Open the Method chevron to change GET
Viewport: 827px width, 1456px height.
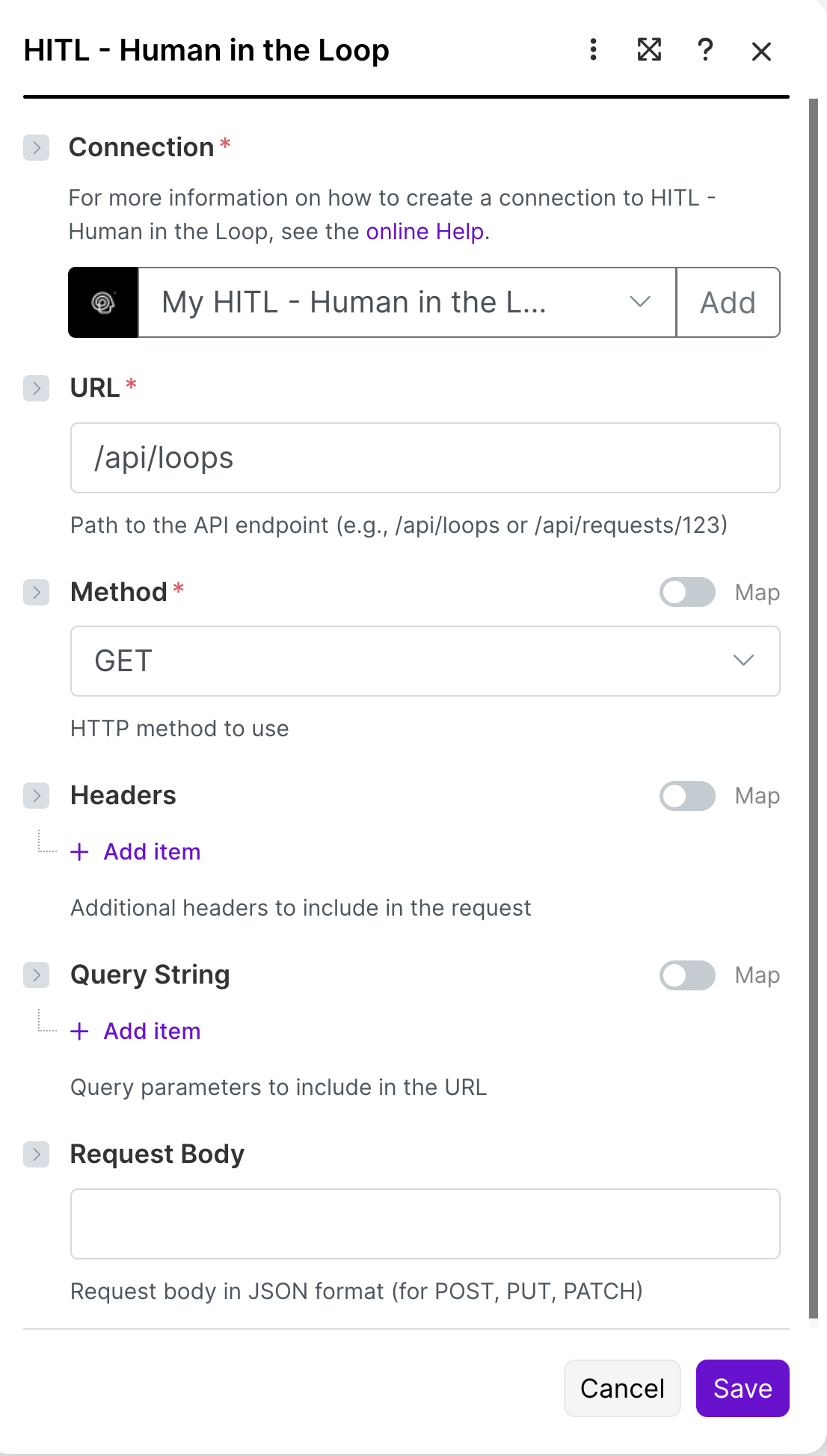(743, 661)
